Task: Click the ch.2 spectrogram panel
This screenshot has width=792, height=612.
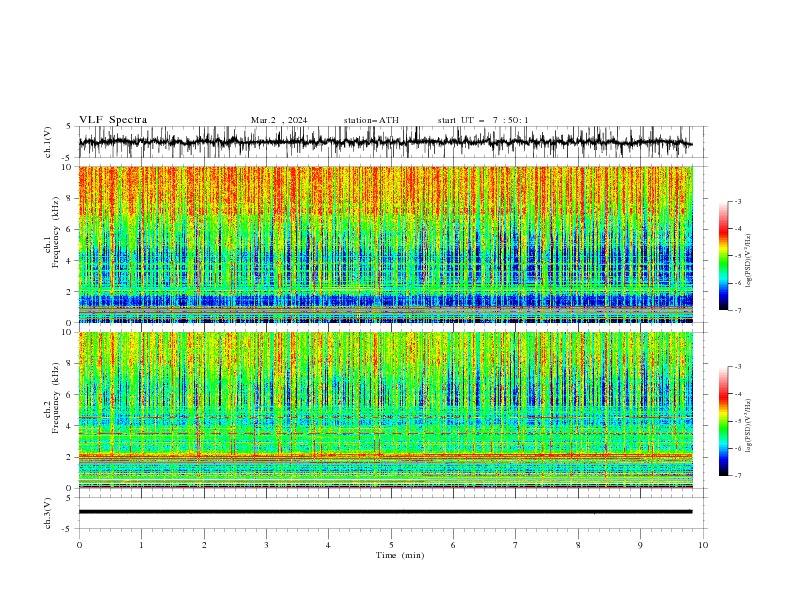Action: 386,410
